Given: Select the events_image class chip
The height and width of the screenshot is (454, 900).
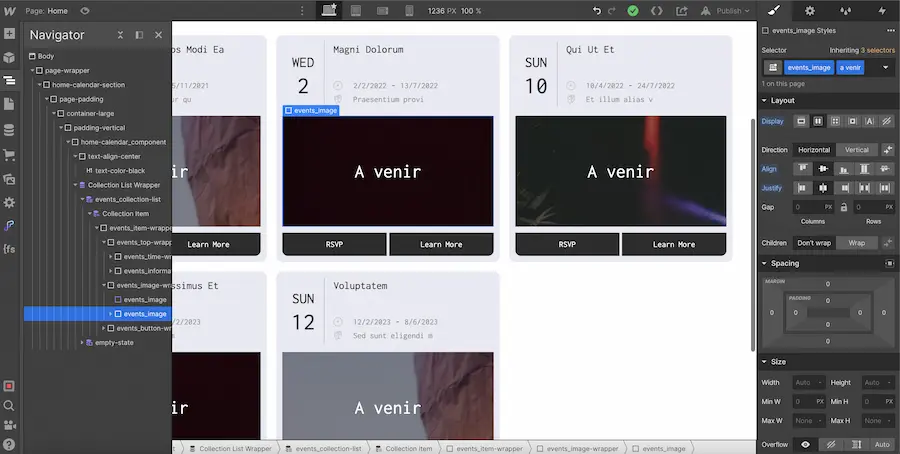Looking at the screenshot, I should [x=809, y=67].
